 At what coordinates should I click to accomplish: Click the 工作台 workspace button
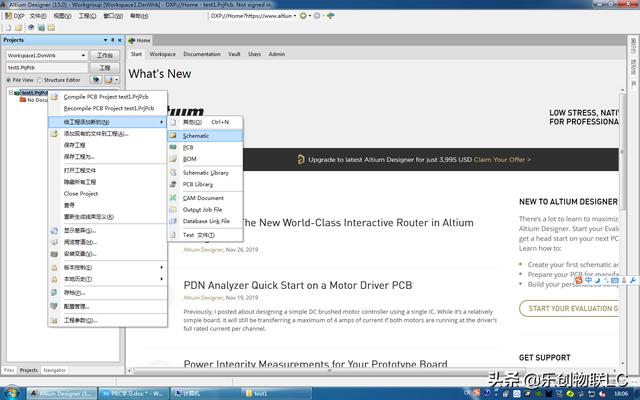pyautogui.click(x=105, y=55)
